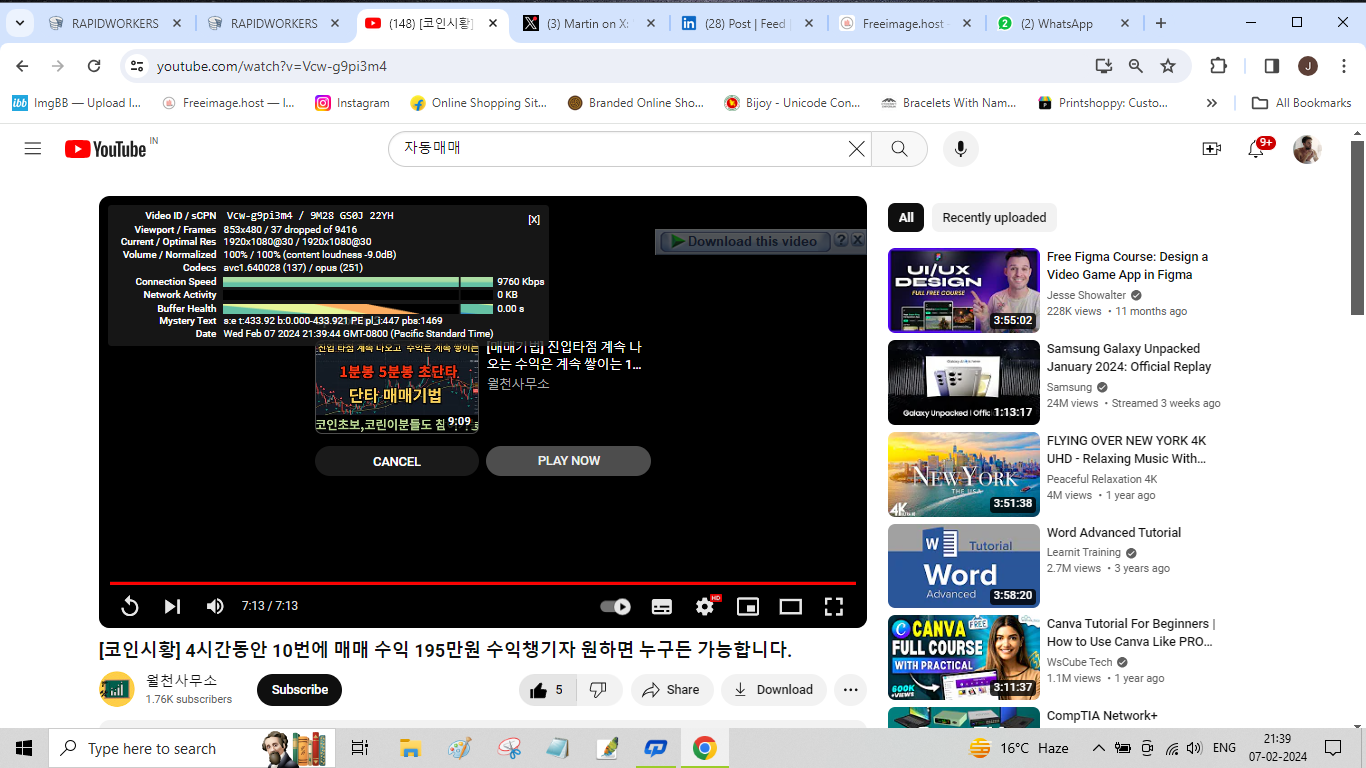Viewport: 1366px width, 768px height.
Task: Go to YouTube home via the logo
Action: [x=106, y=149]
